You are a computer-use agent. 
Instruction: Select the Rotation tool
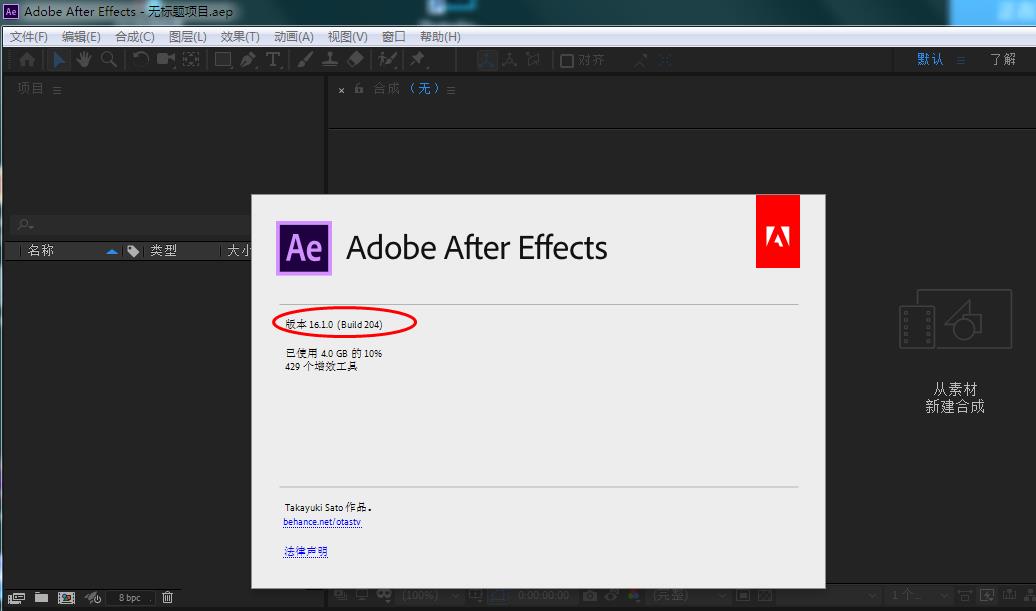[140, 60]
